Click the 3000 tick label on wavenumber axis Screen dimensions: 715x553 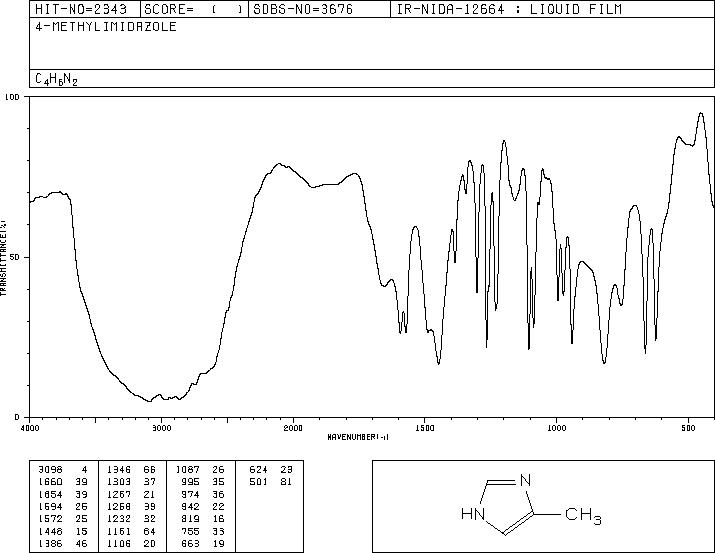pyautogui.click(x=161, y=428)
